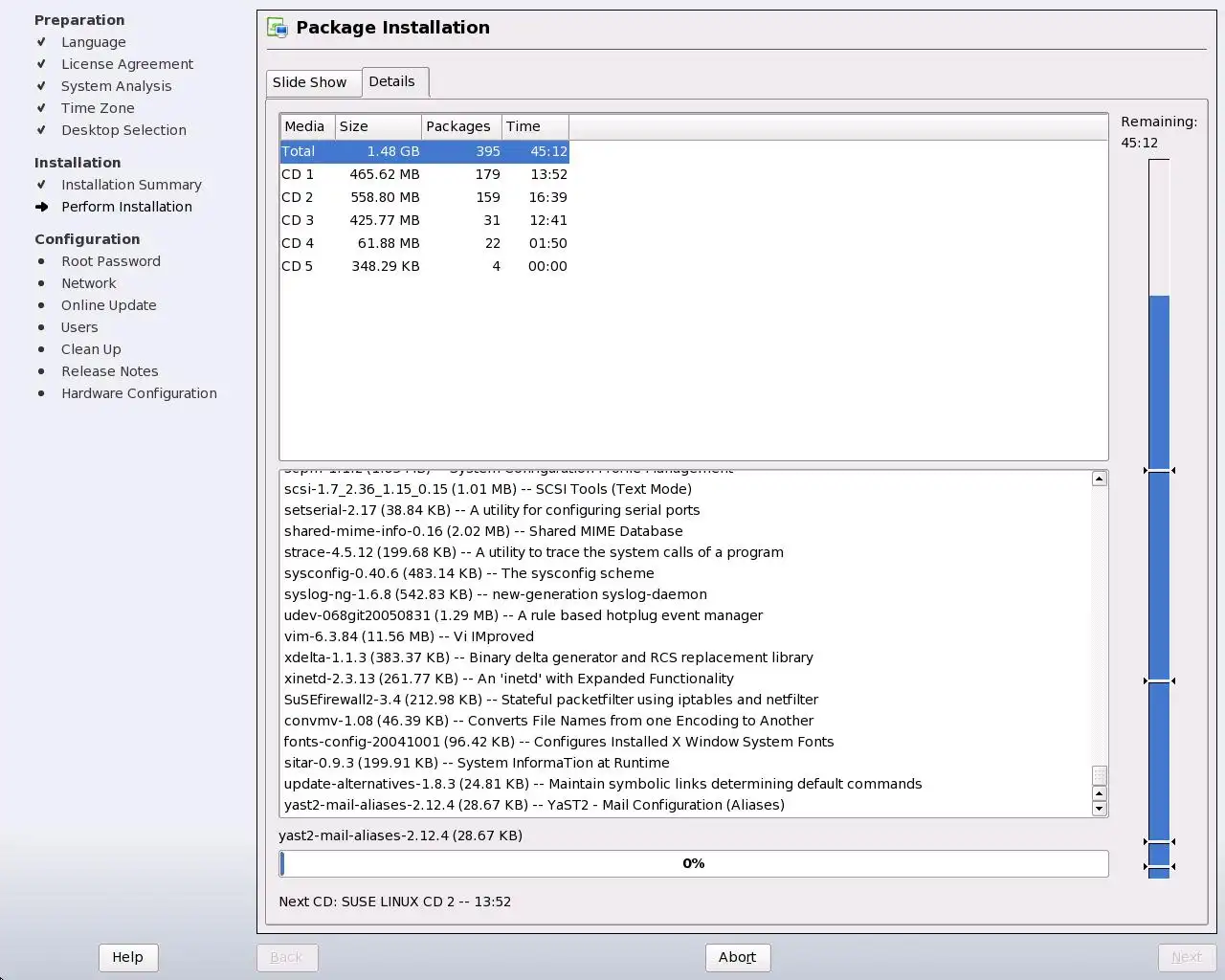Click the Users step in sidebar
This screenshot has height=980, width=1225.
tap(79, 327)
